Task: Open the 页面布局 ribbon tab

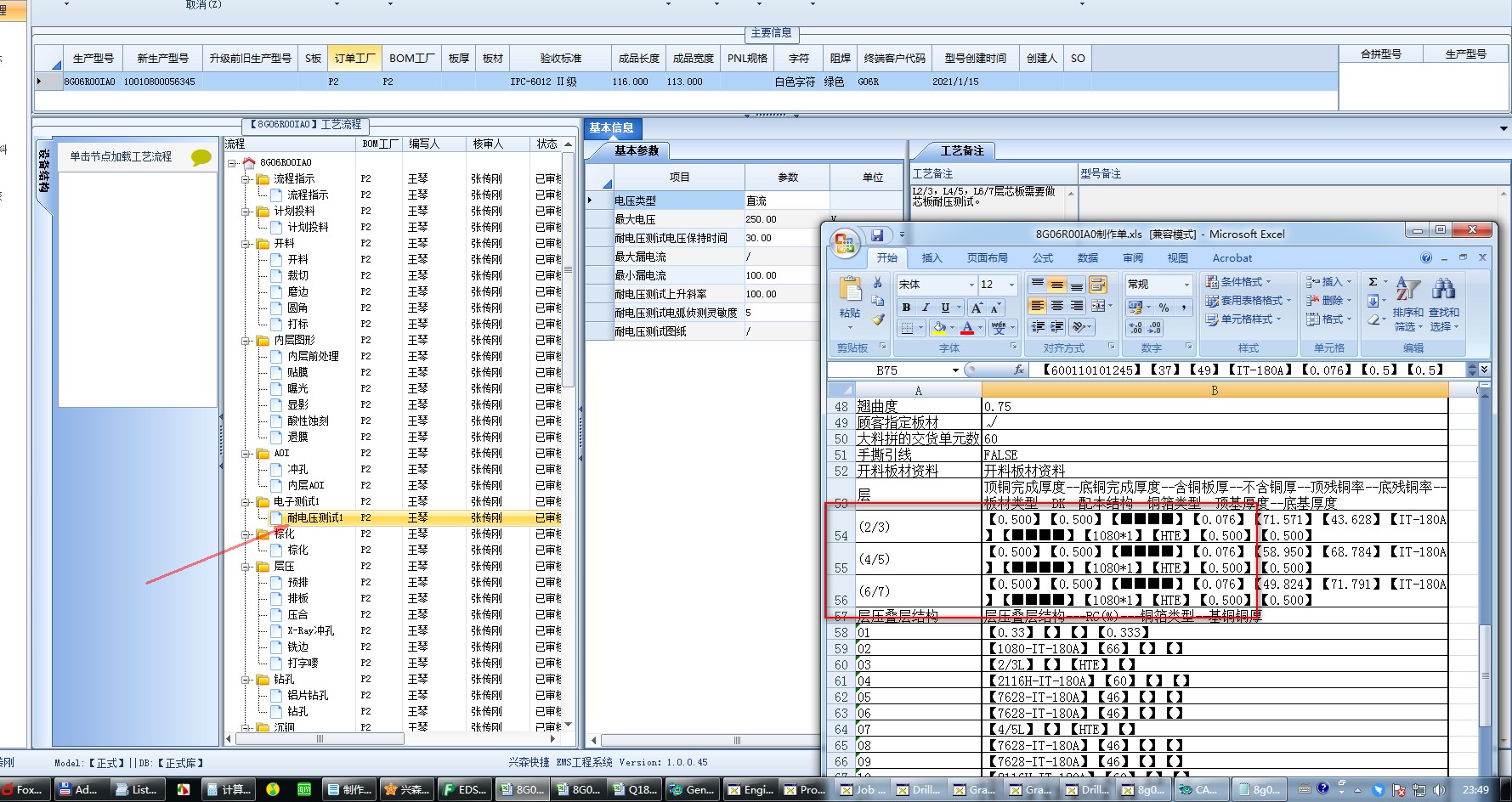Action: coord(988,258)
